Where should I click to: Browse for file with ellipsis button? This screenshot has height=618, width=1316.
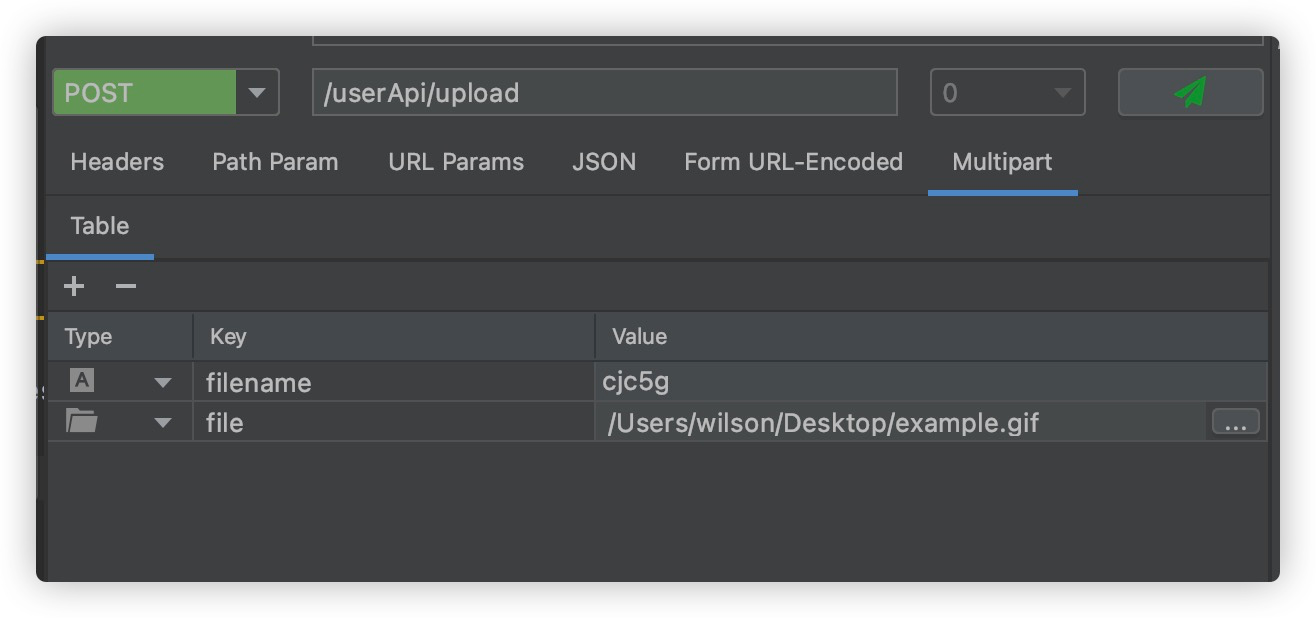click(1235, 423)
